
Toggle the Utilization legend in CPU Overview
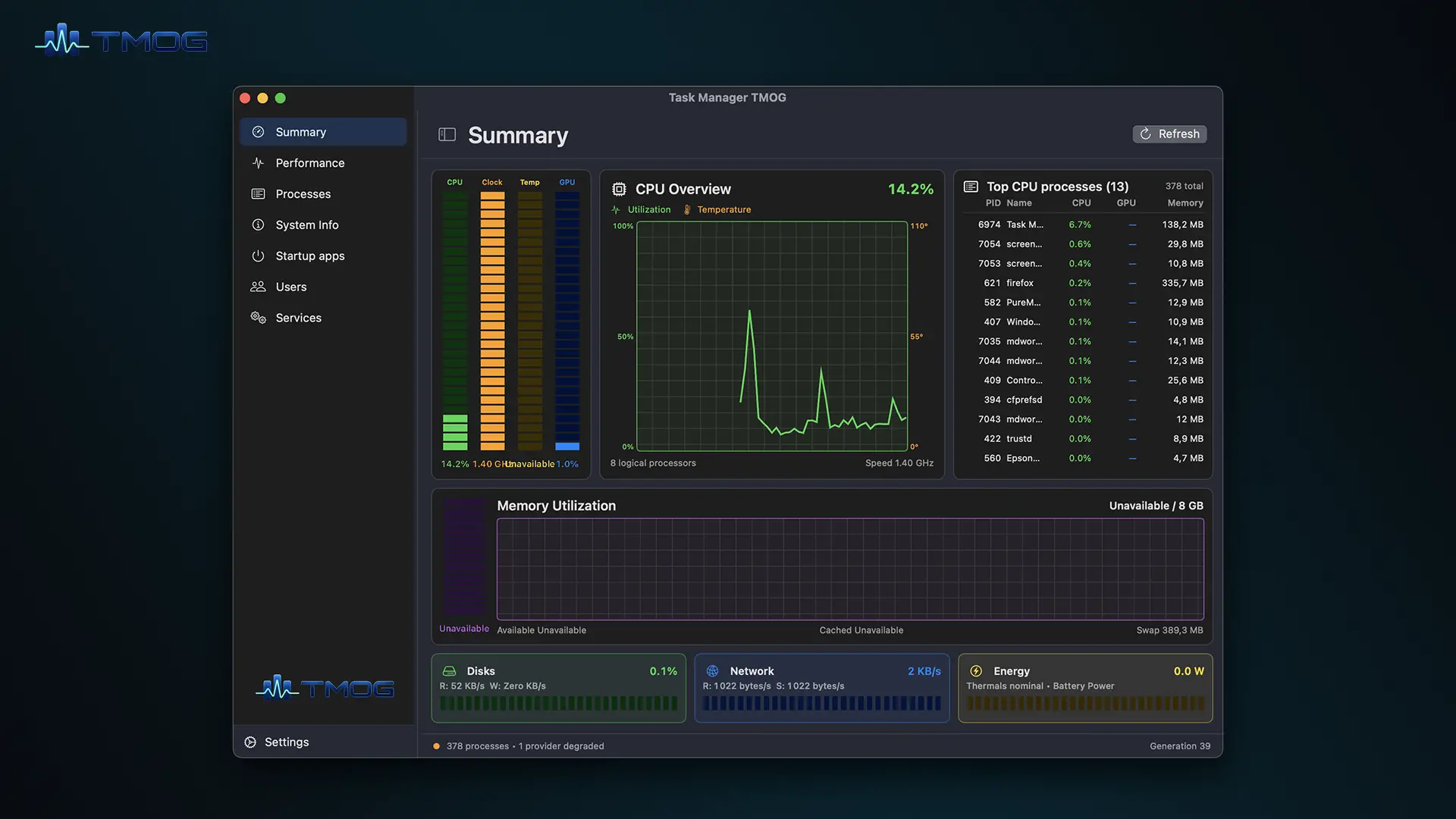pyautogui.click(x=641, y=210)
